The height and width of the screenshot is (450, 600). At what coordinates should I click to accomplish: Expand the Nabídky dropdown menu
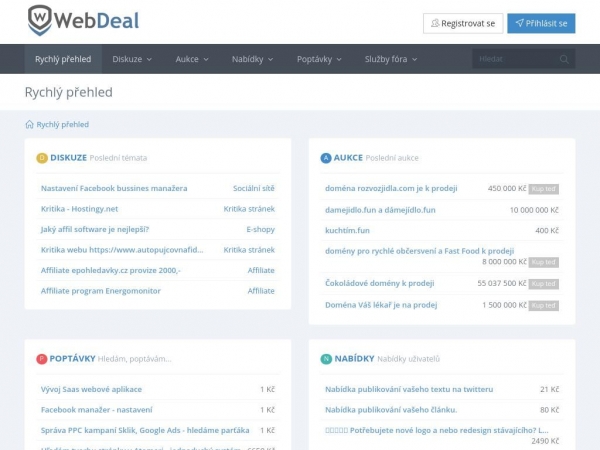pos(252,59)
